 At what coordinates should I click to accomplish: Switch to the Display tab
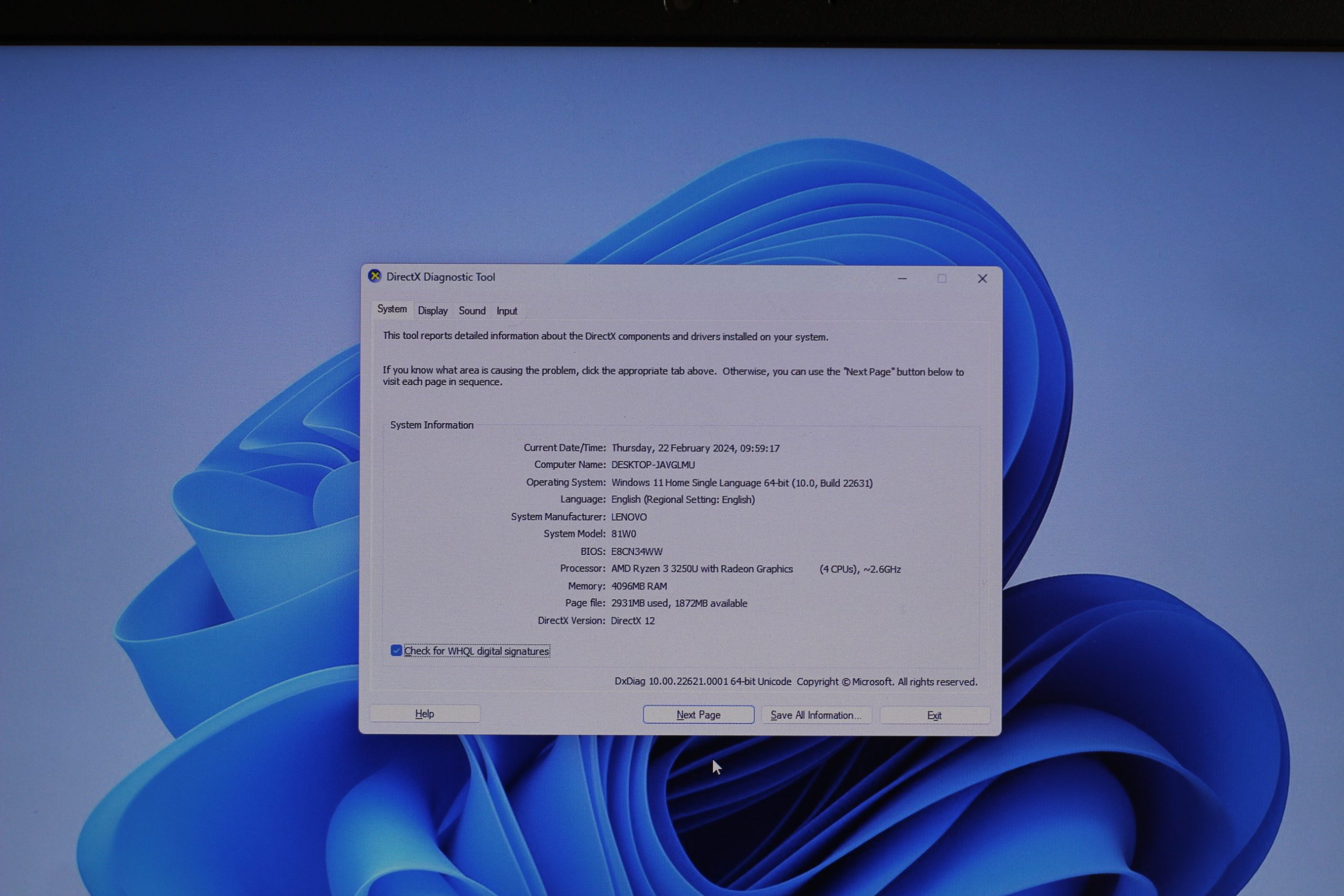[x=433, y=311]
